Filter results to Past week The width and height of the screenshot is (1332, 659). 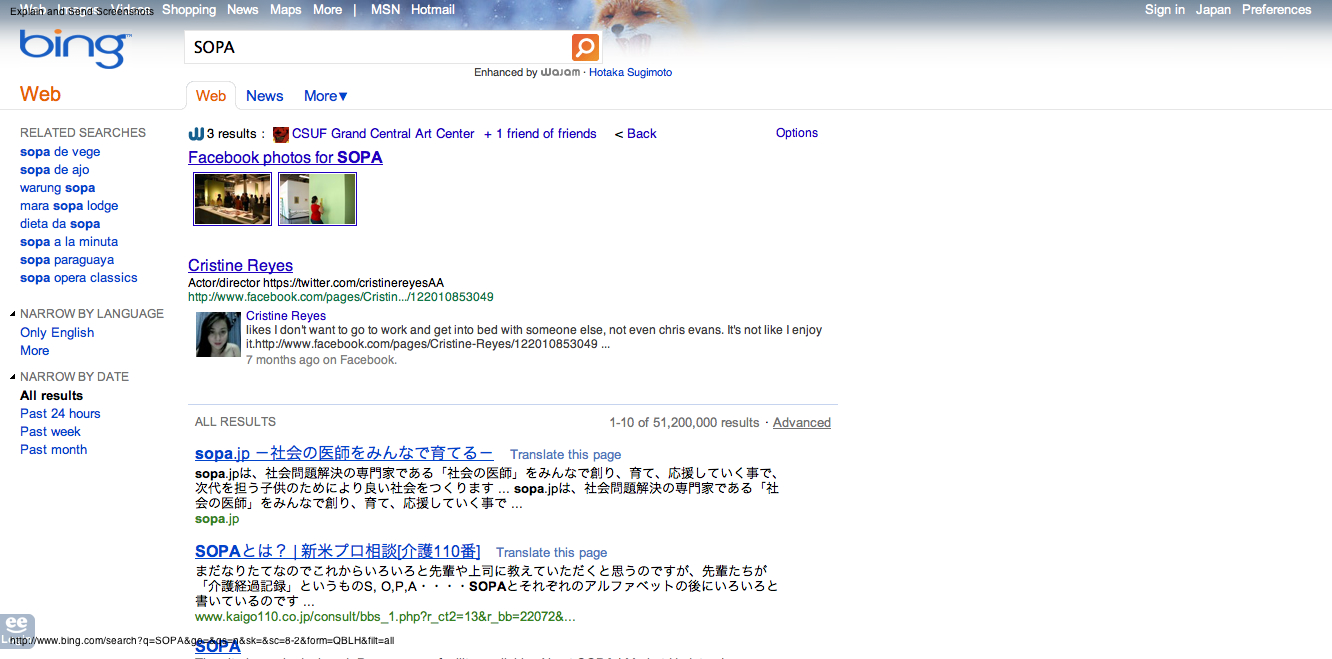click(50, 432)
